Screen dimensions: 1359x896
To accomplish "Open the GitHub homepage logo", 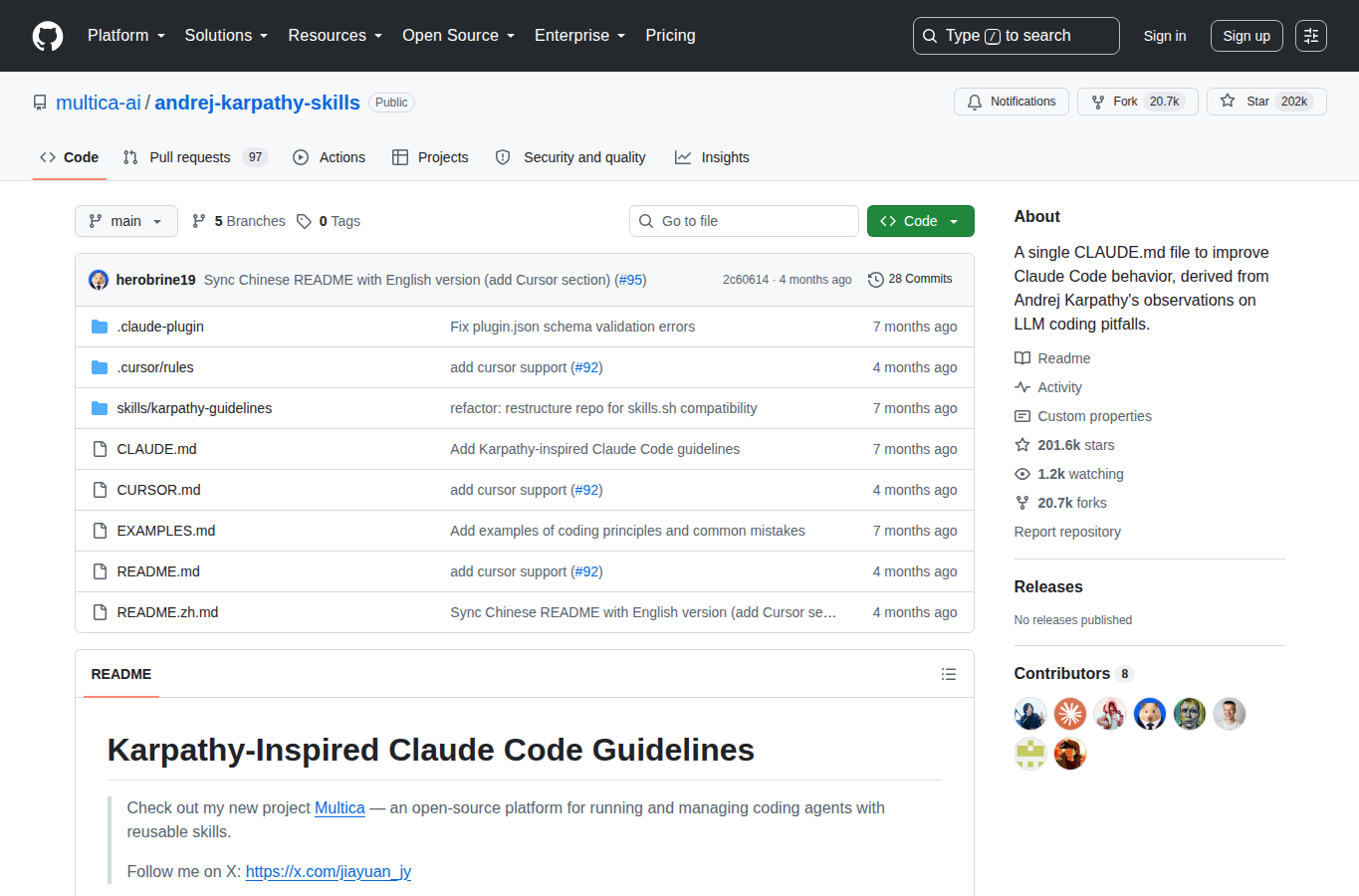I will click(x=48, y=36).
